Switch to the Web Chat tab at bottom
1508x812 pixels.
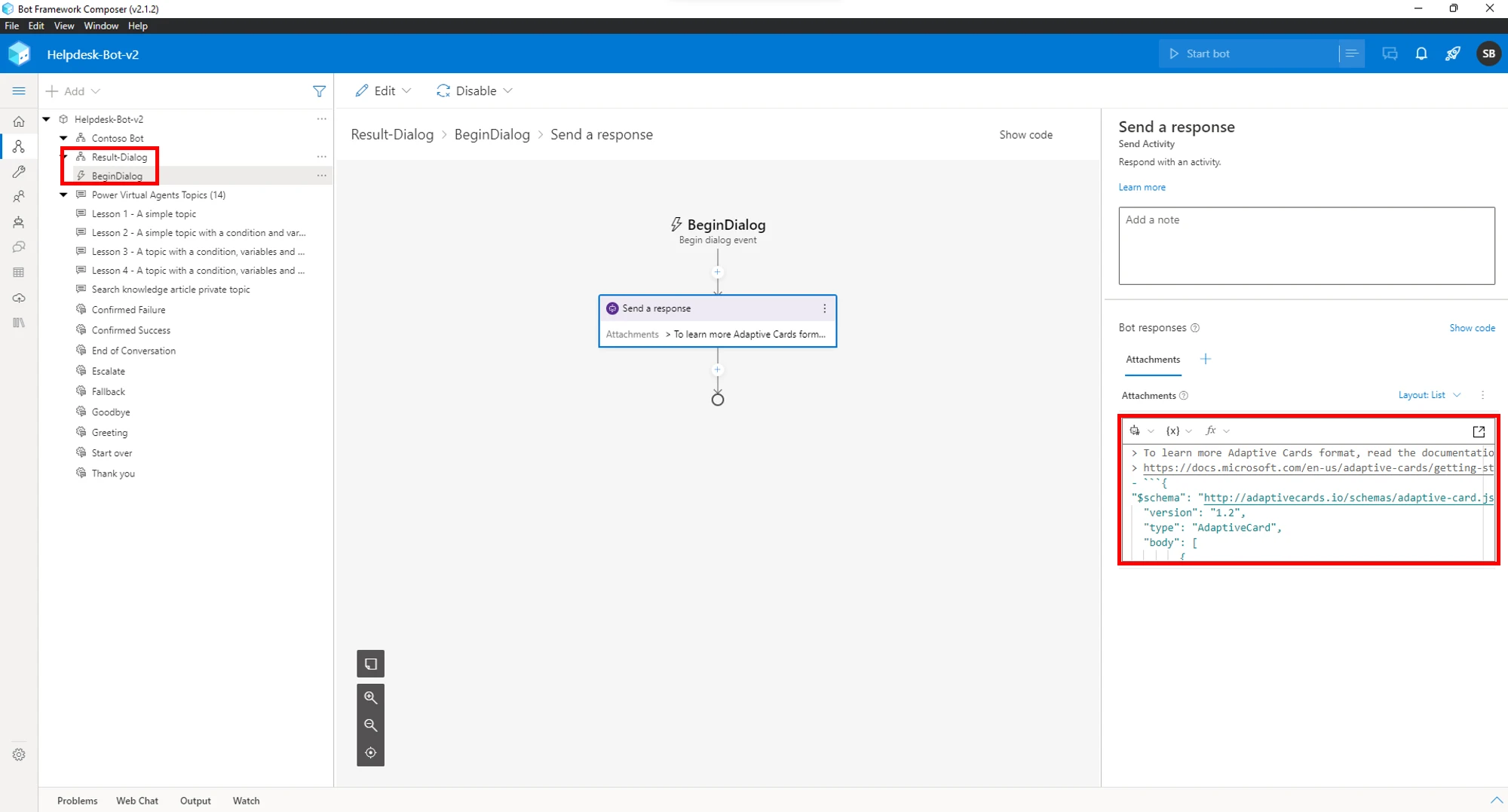tap(137, 801)
